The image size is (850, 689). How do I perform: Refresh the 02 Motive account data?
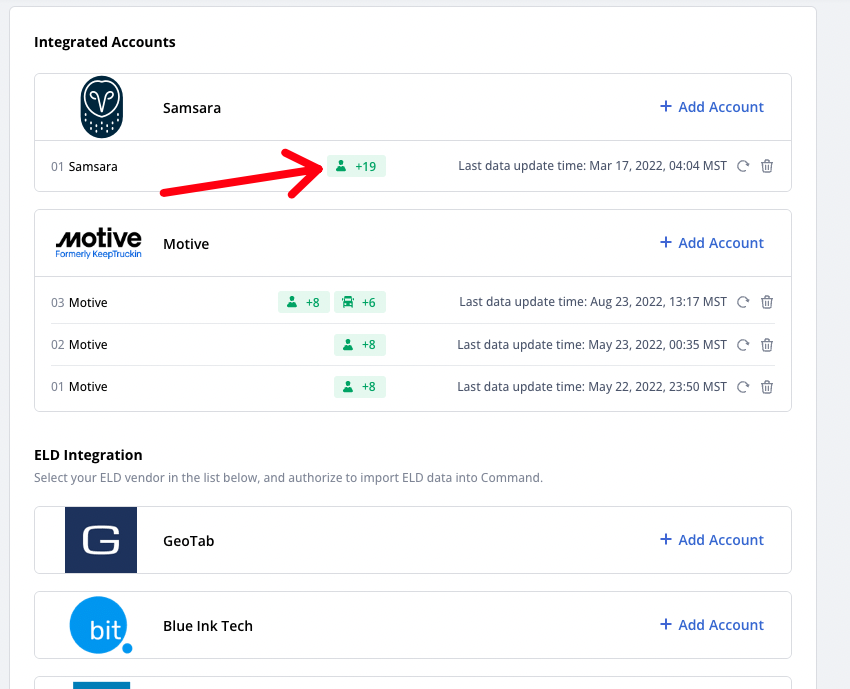pos(743,345)
